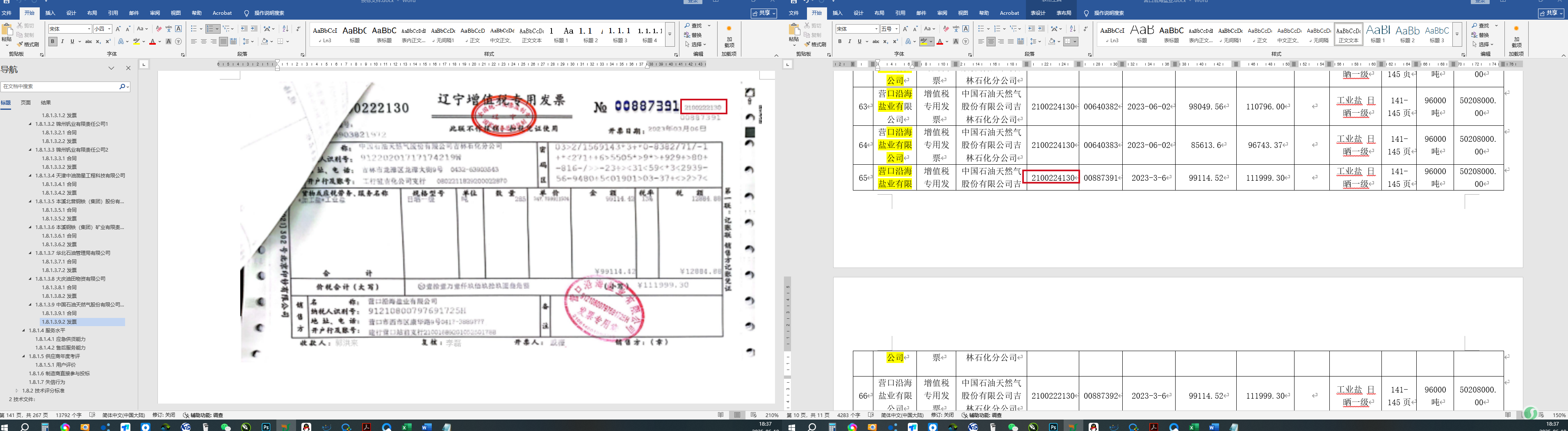Toggle justify alignment in left Word window

tap(223, 41)
